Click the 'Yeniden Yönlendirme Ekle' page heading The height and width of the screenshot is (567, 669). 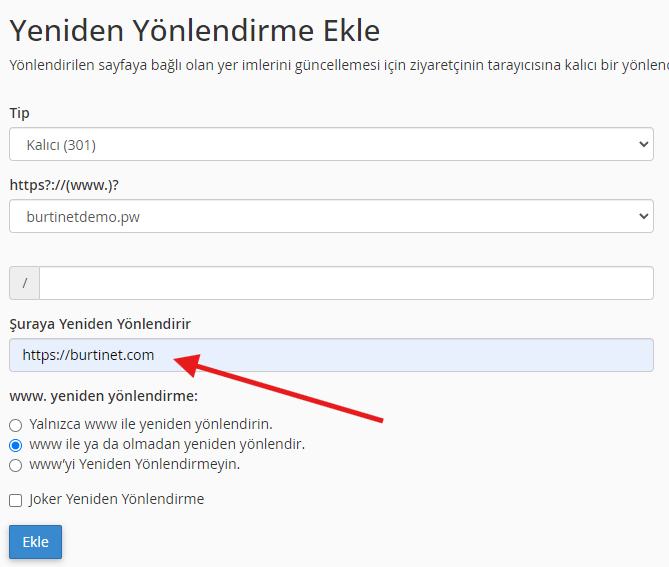[x=195, y=30]
